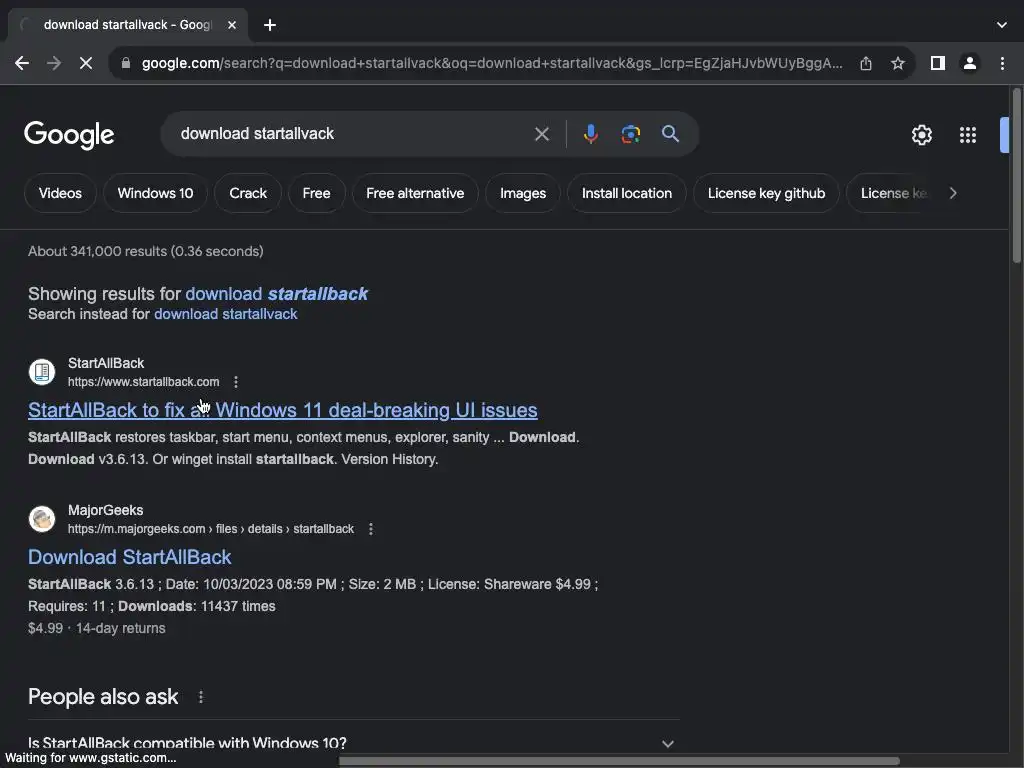Select the Install location filter chip

click(627, 193)
